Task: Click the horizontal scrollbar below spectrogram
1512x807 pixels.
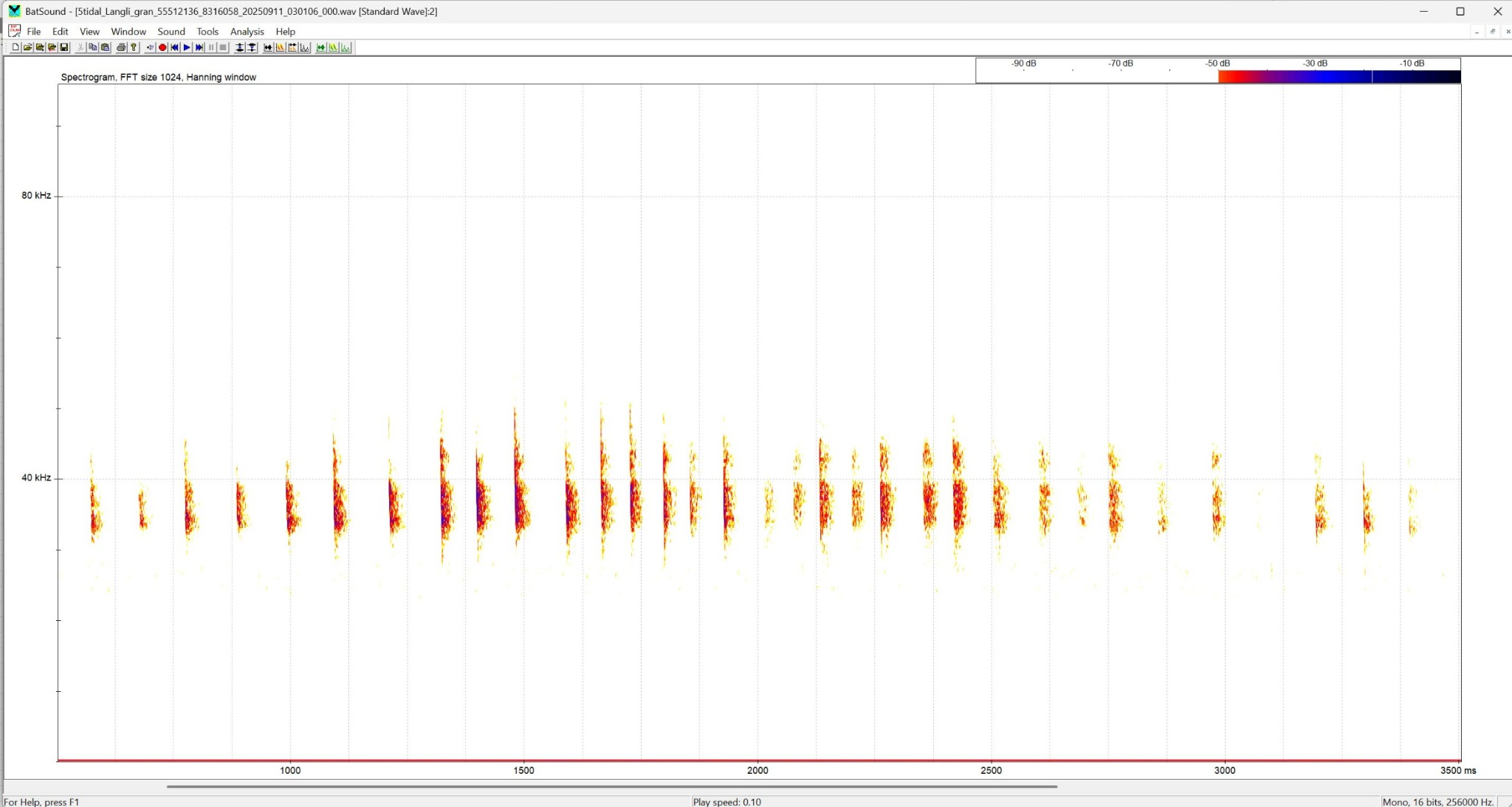Action: click(611, 786)
